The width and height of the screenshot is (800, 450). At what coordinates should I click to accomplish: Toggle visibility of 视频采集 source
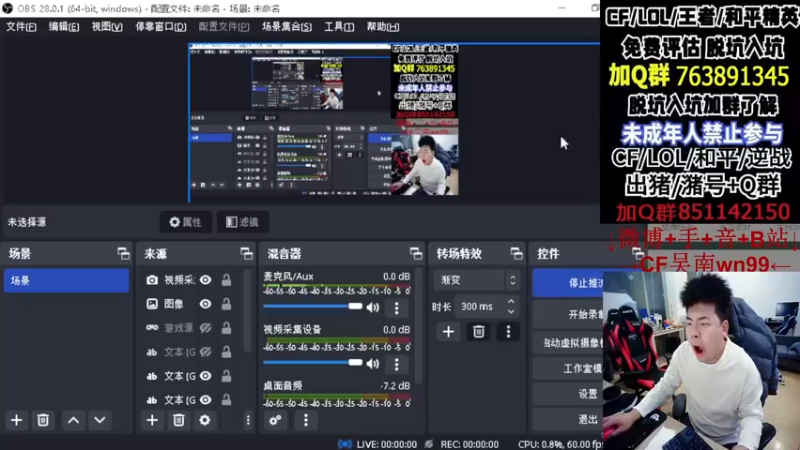[x=206, y=280]
